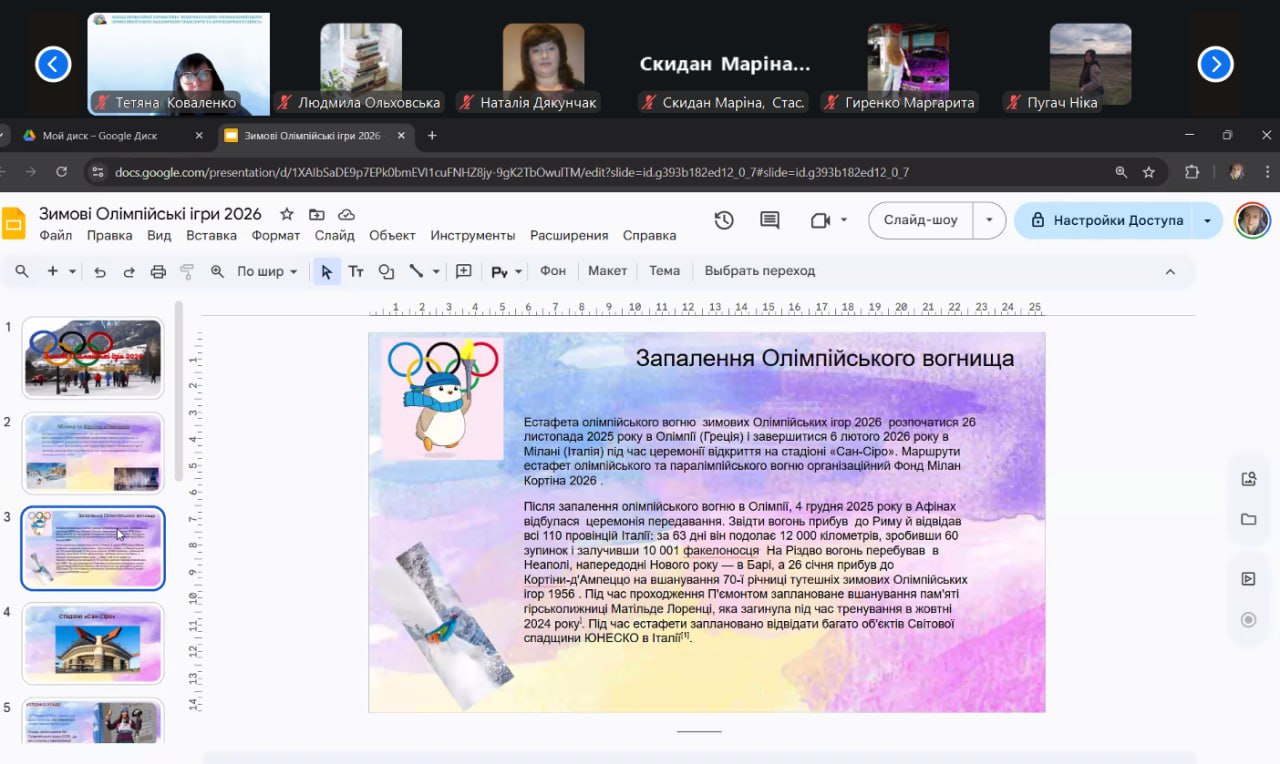Click the paint format roller icon
This screenshot has width=1280, height=764.
(x=187, y=271)
